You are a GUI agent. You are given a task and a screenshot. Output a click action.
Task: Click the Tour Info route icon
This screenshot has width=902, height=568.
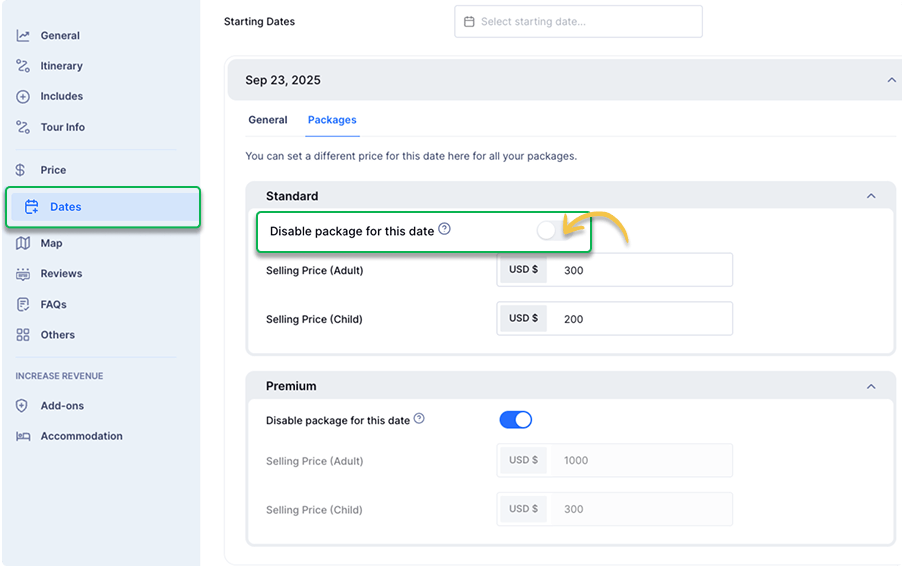[x=23, y=127]
